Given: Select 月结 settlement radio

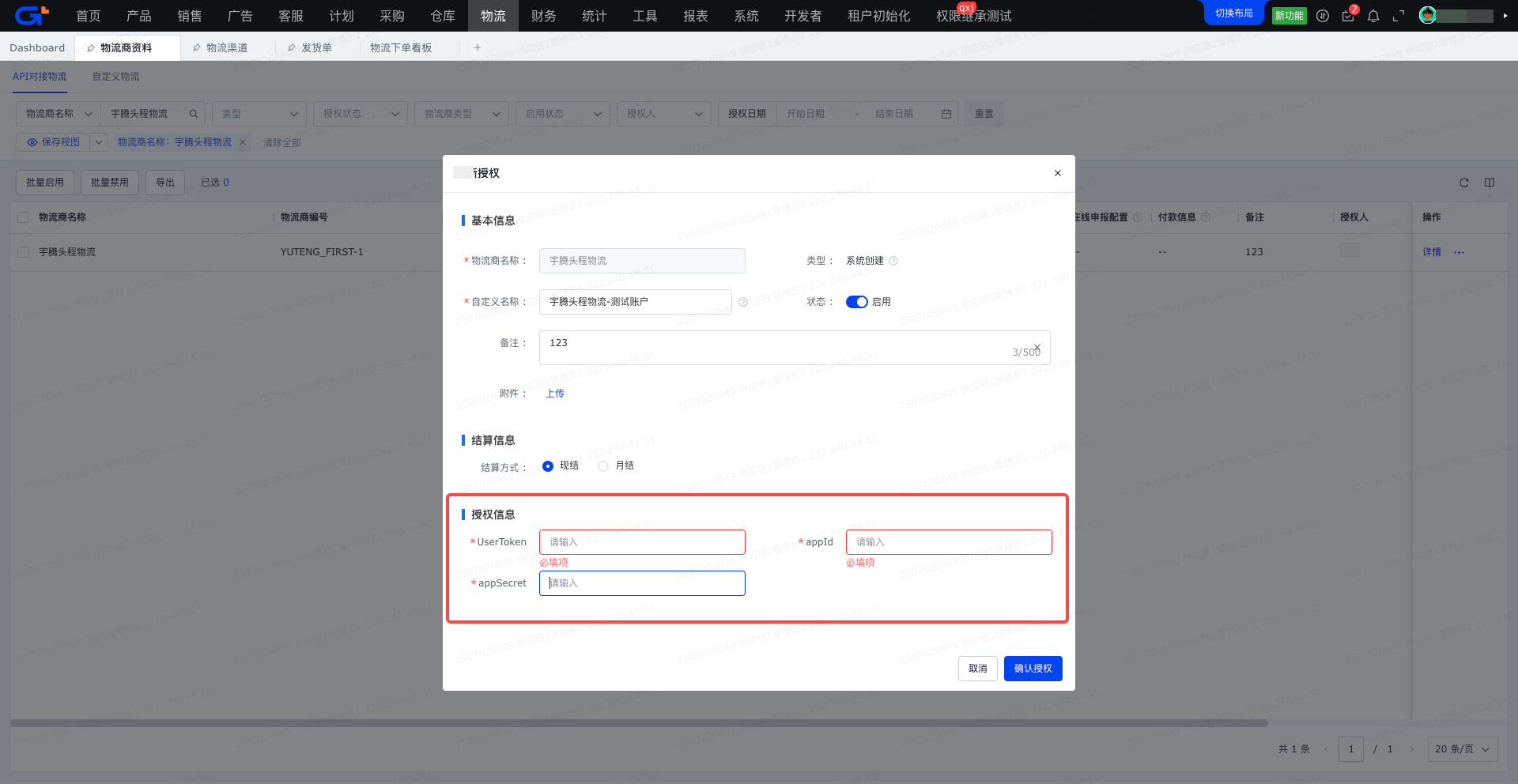Looking at the screenshot, I should (603, 466).
